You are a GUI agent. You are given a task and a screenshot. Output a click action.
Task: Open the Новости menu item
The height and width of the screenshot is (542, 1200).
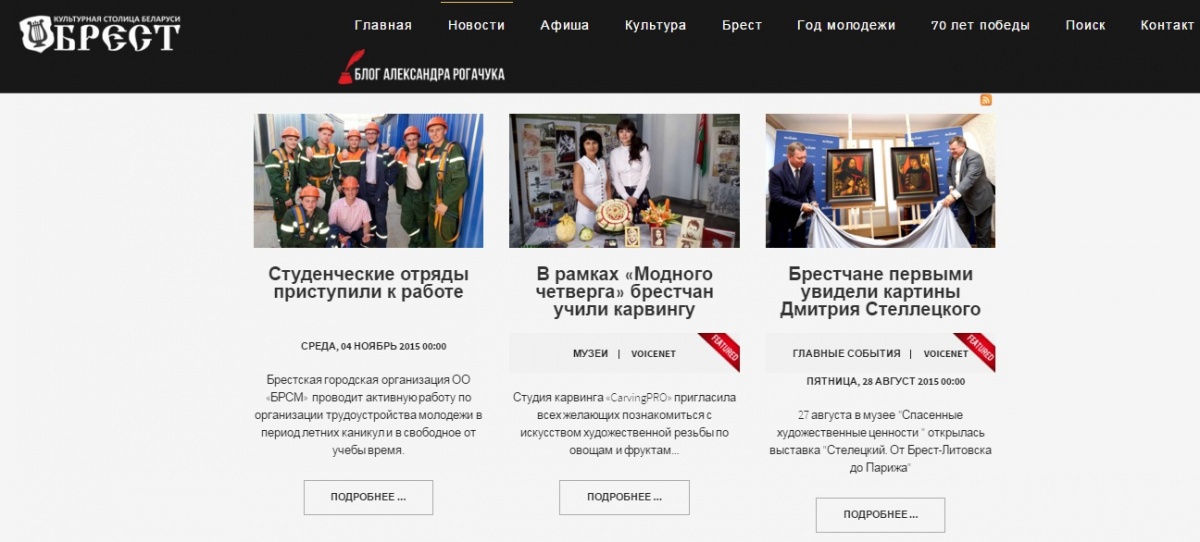click(x=476, y=25)
